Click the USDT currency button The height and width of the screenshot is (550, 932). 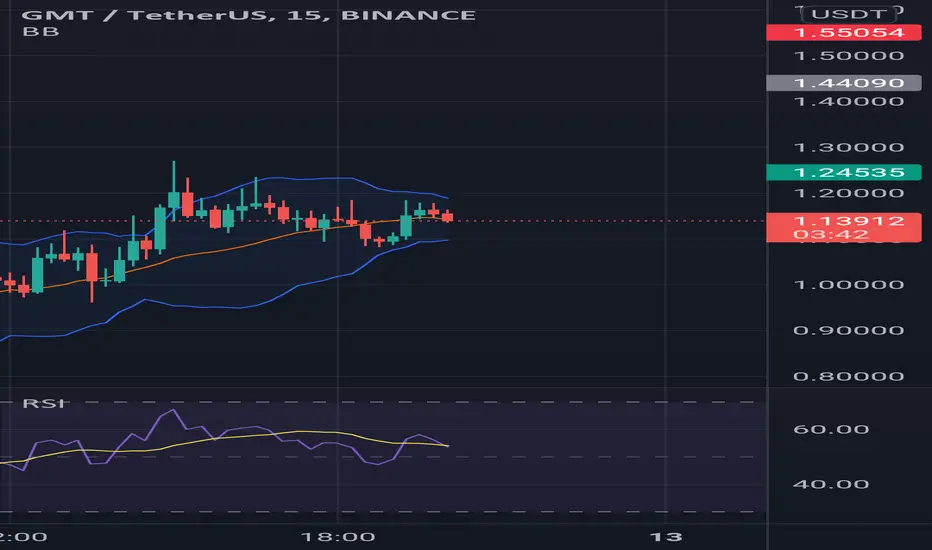(x=849, y=13)
